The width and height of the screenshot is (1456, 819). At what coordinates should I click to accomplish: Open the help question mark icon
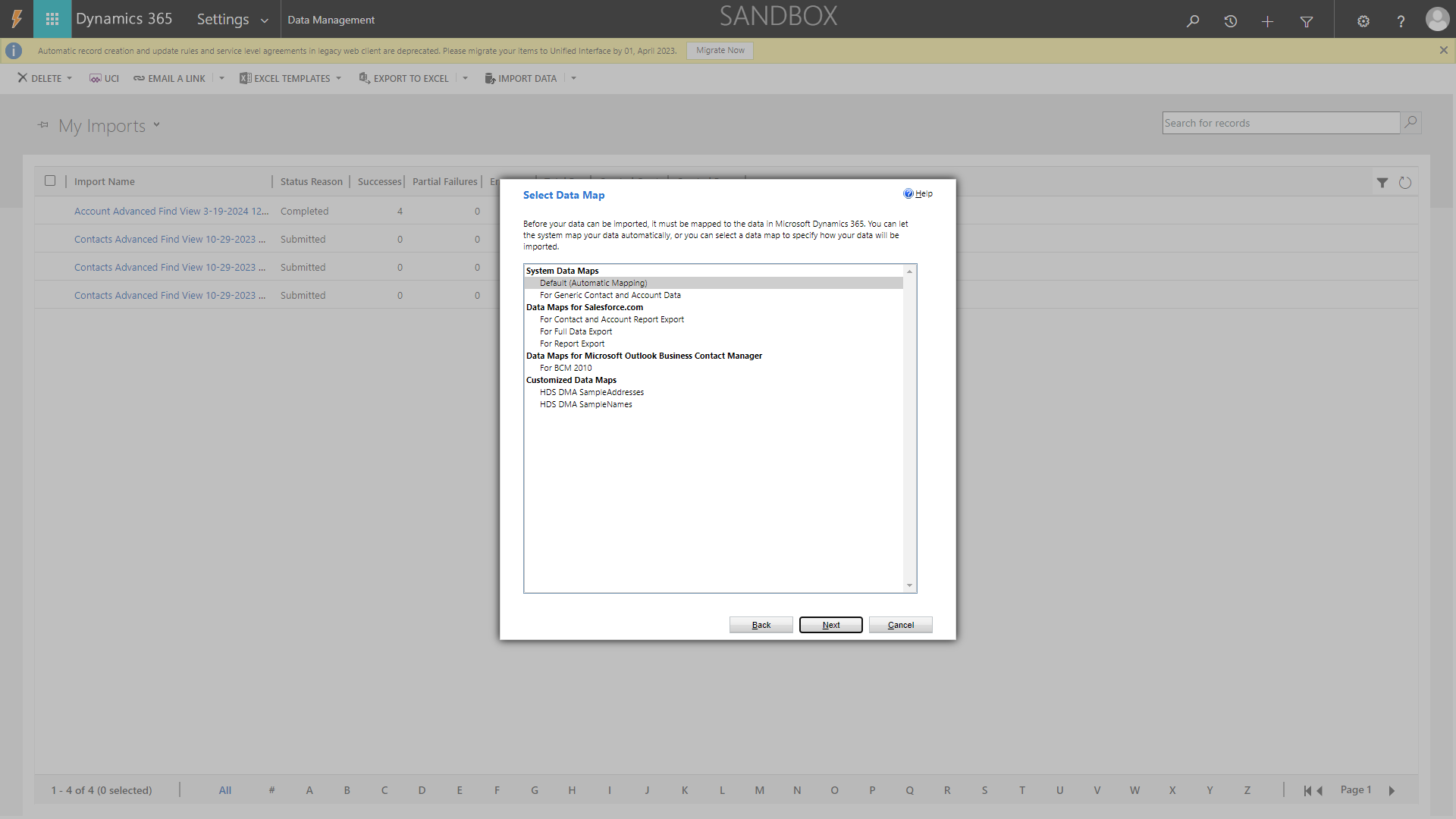click(1401, 21)
